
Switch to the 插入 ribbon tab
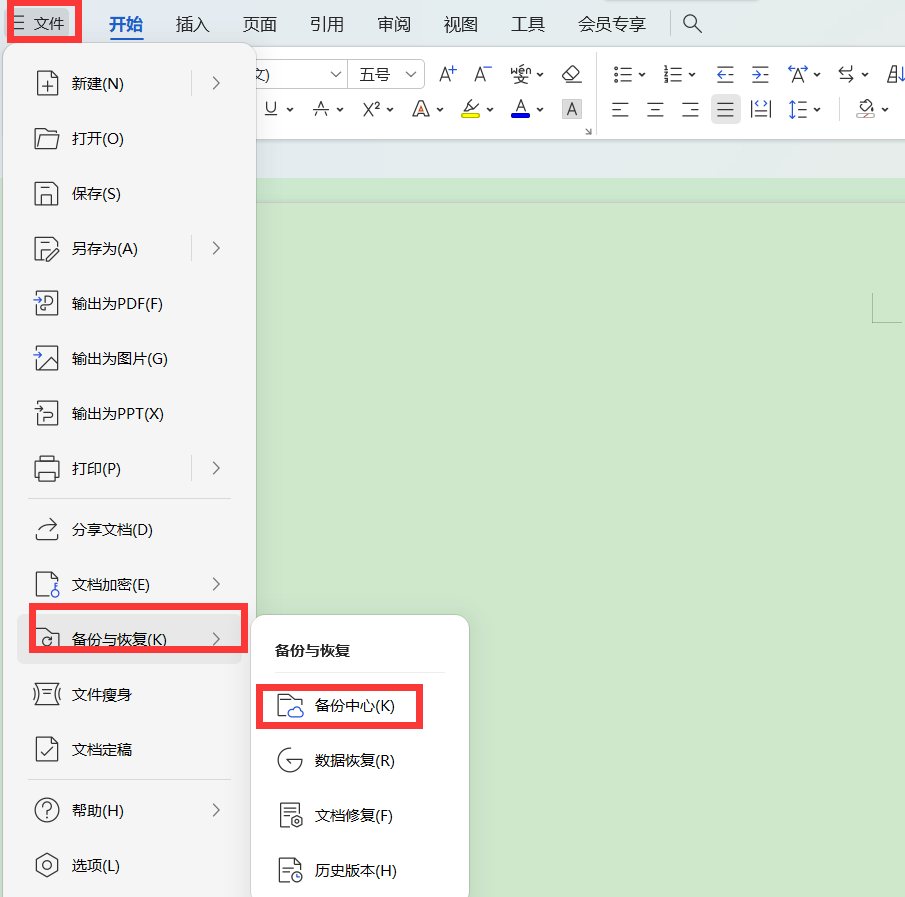[x=193, y=24]
